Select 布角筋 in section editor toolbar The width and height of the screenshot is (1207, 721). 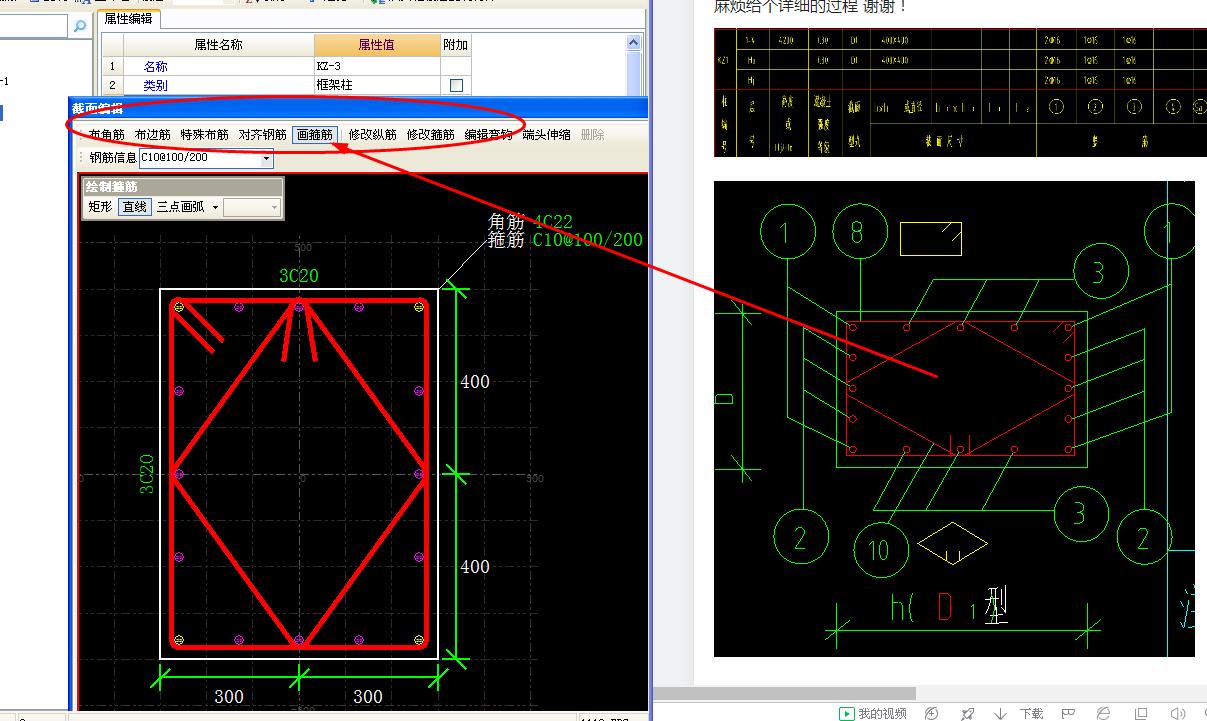[106, 134]
